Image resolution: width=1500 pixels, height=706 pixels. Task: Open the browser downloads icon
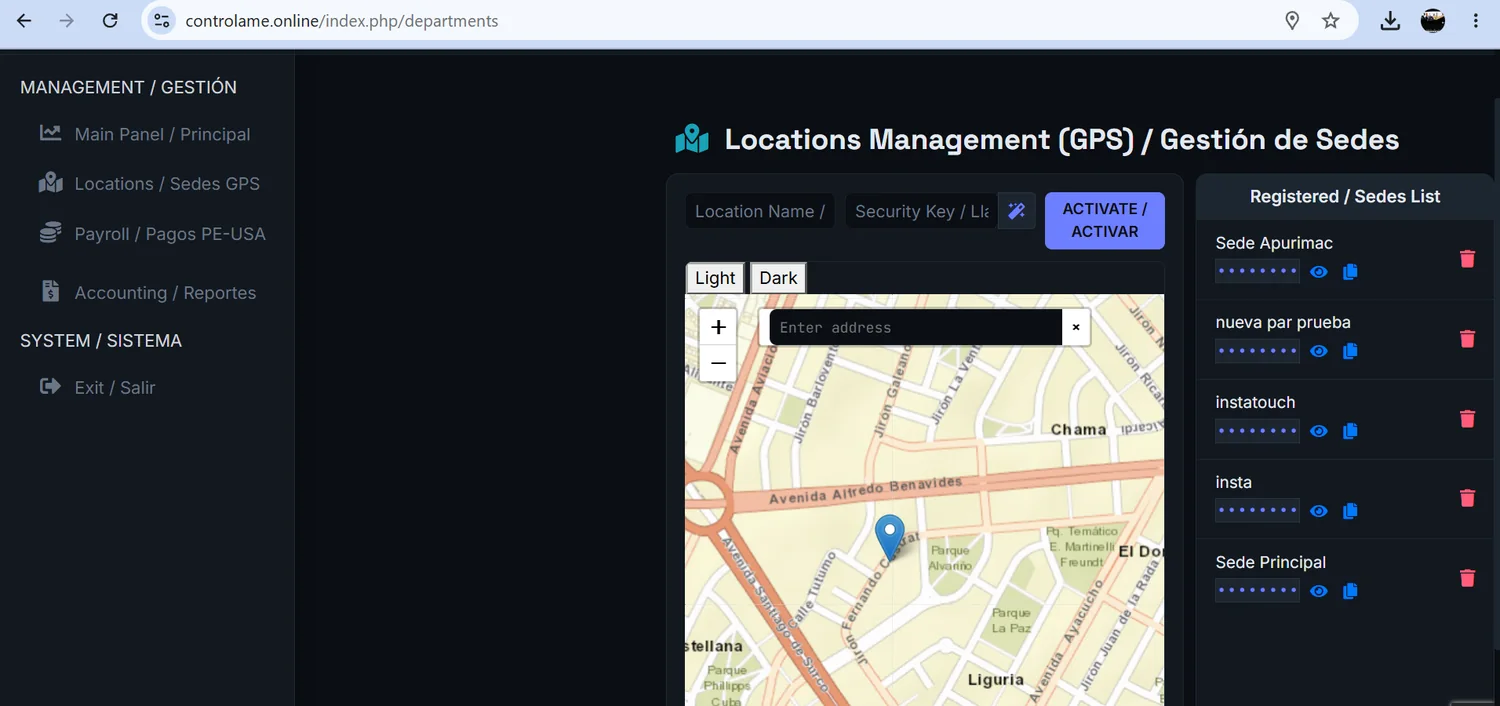point(1390,20)
